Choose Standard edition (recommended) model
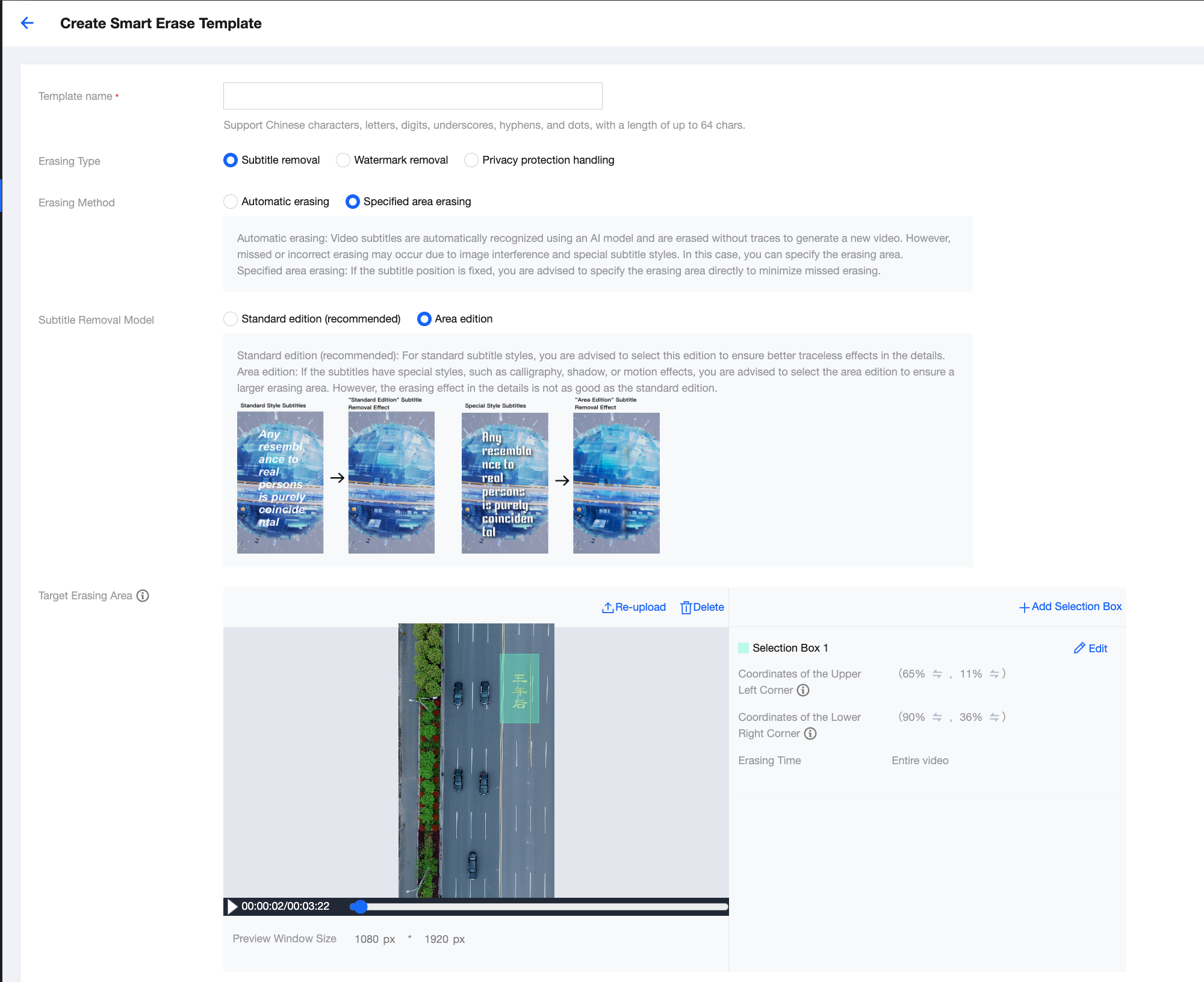This screenshot has height=982, width=1204. (231, 319)
